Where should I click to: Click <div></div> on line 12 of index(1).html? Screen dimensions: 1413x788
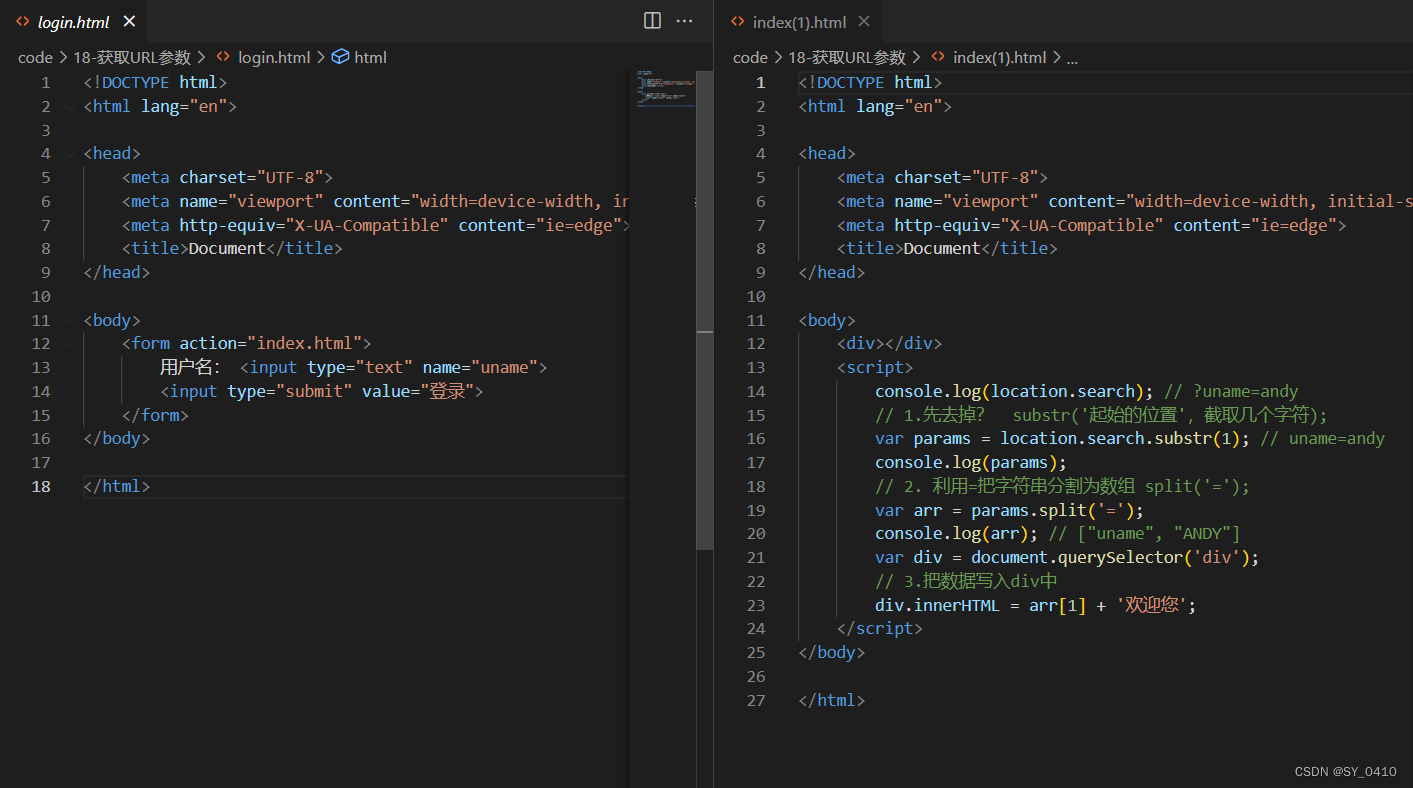[x=889, y=343]
